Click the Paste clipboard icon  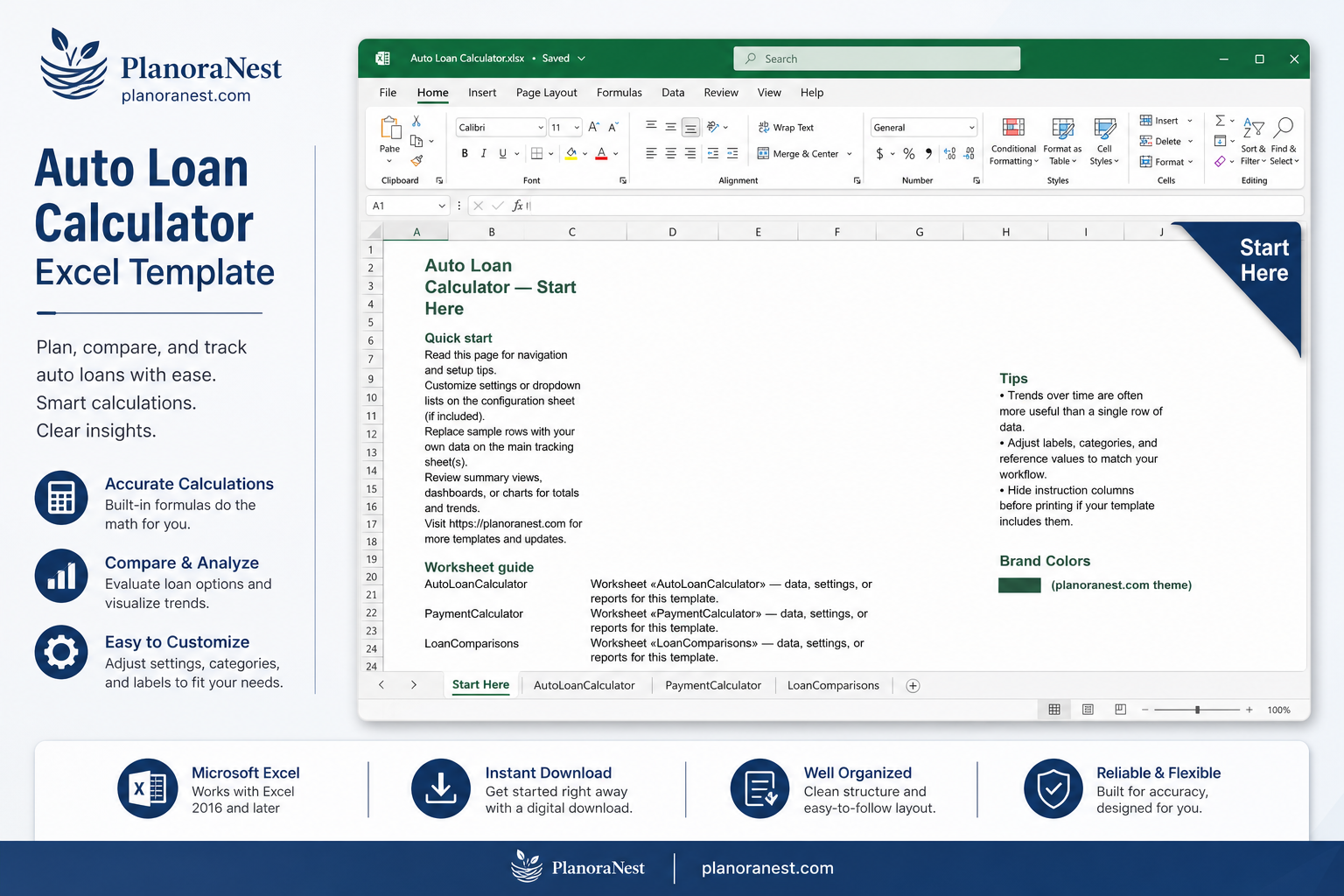point(390,128)
